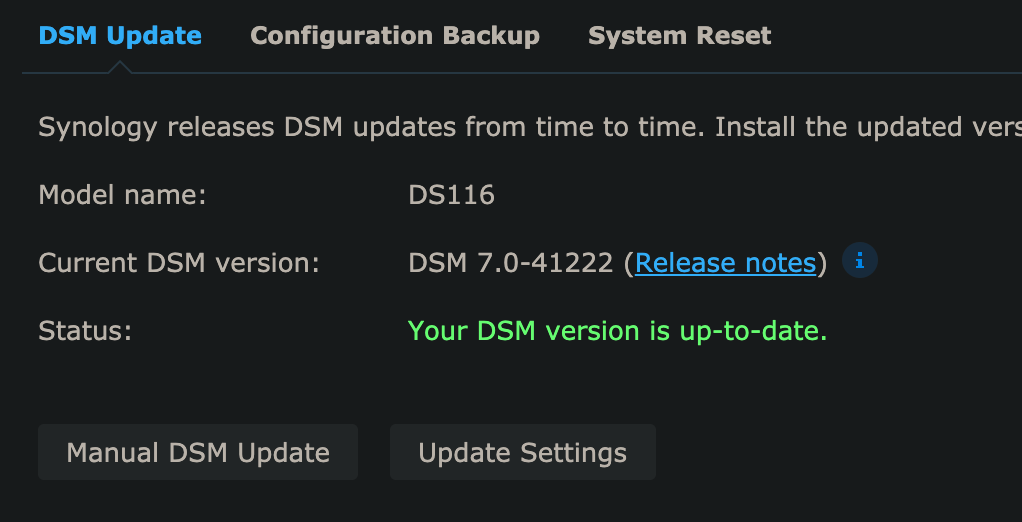Click the Status label
The width and height of the screenshot is (1022, 522).
pos(85,331)
